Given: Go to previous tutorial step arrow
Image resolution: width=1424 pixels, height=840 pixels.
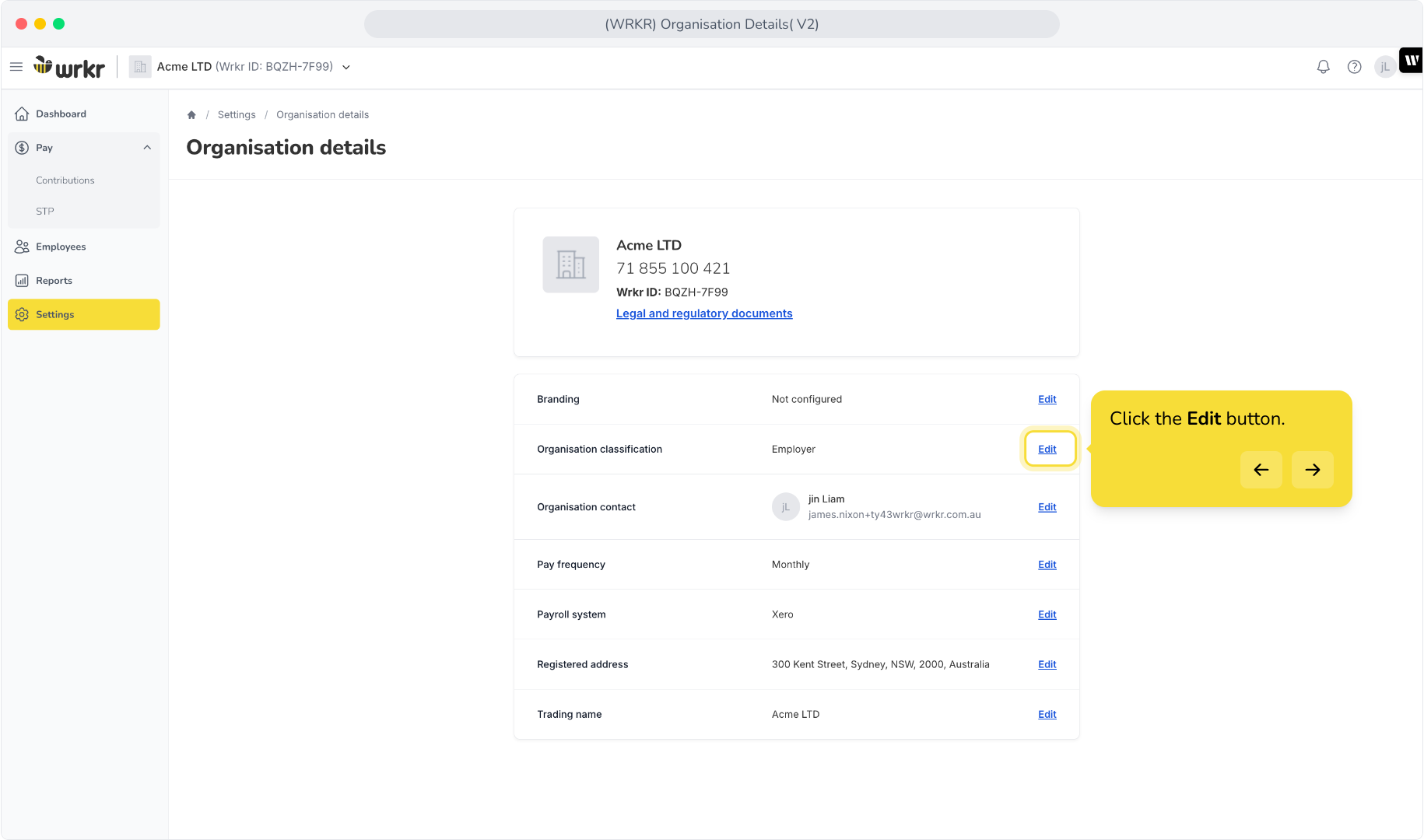Looking at the screenshot, I should 1261,470.
